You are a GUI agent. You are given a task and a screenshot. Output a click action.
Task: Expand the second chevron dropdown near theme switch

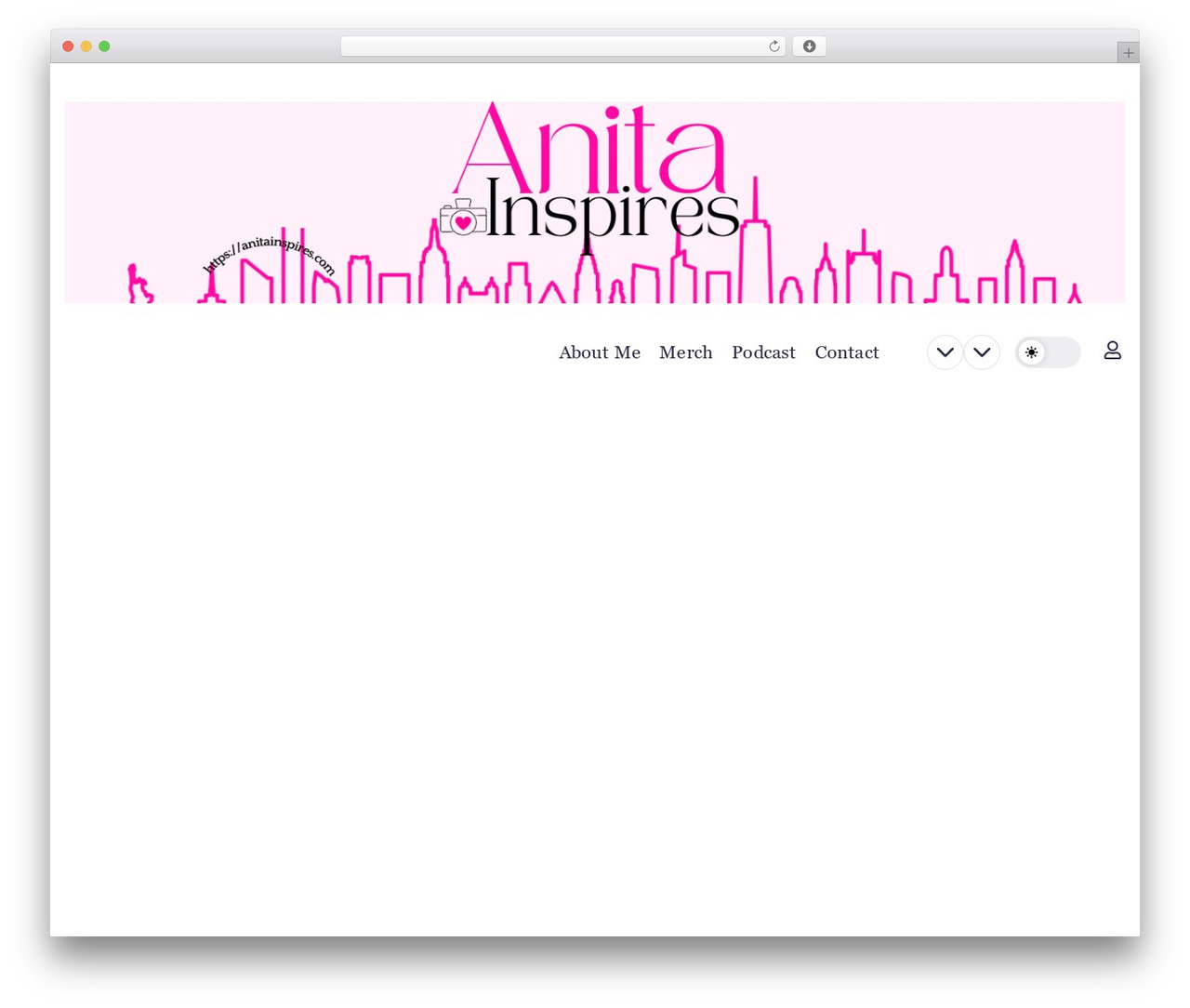pos(982,352)
